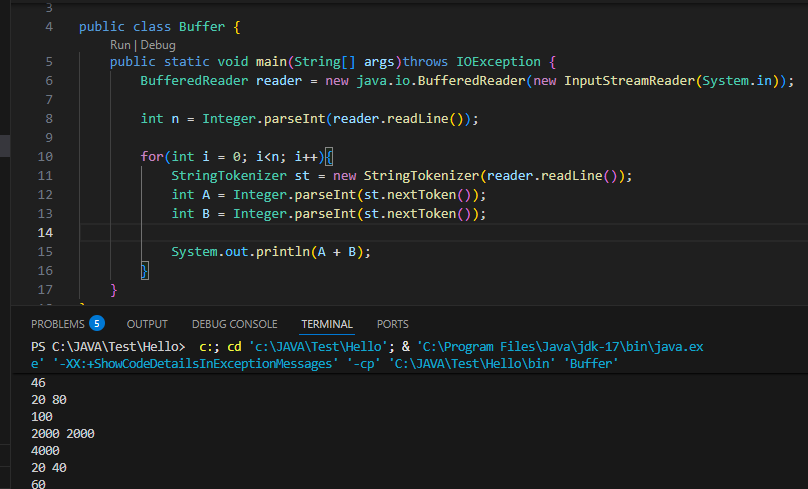
Task: Click terminal output 100
Action: coord(42,417)
